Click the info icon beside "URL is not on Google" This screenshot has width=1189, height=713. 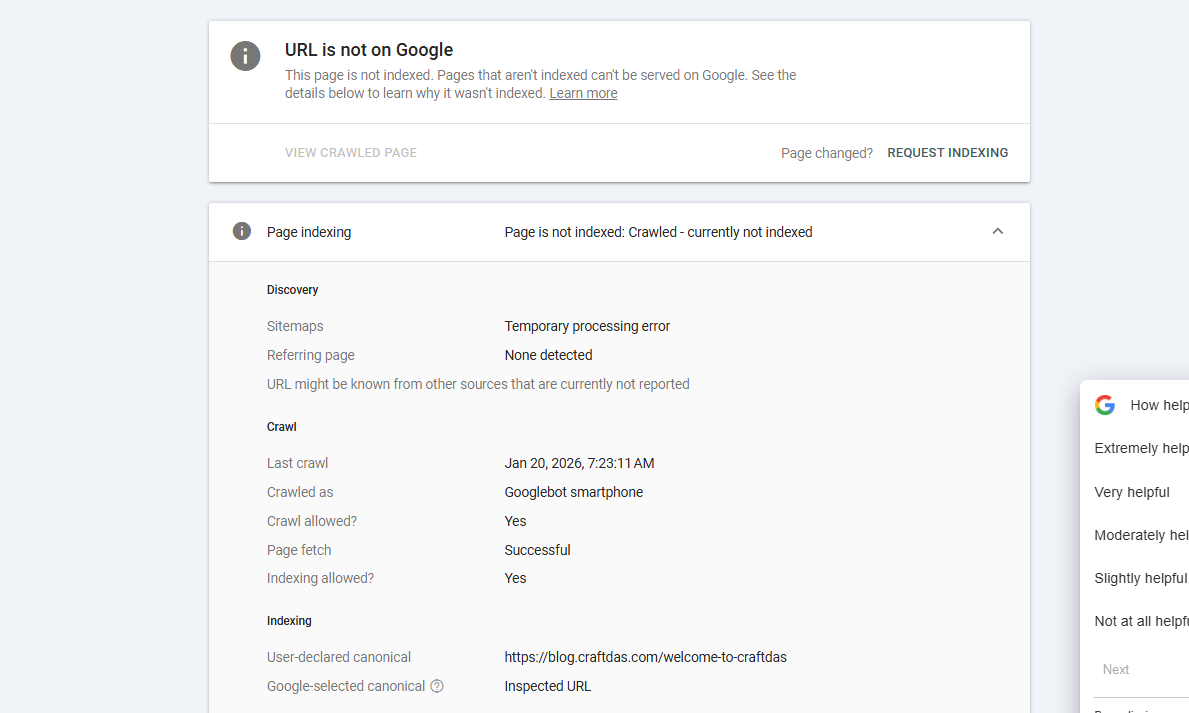click(x=245, y=56)
